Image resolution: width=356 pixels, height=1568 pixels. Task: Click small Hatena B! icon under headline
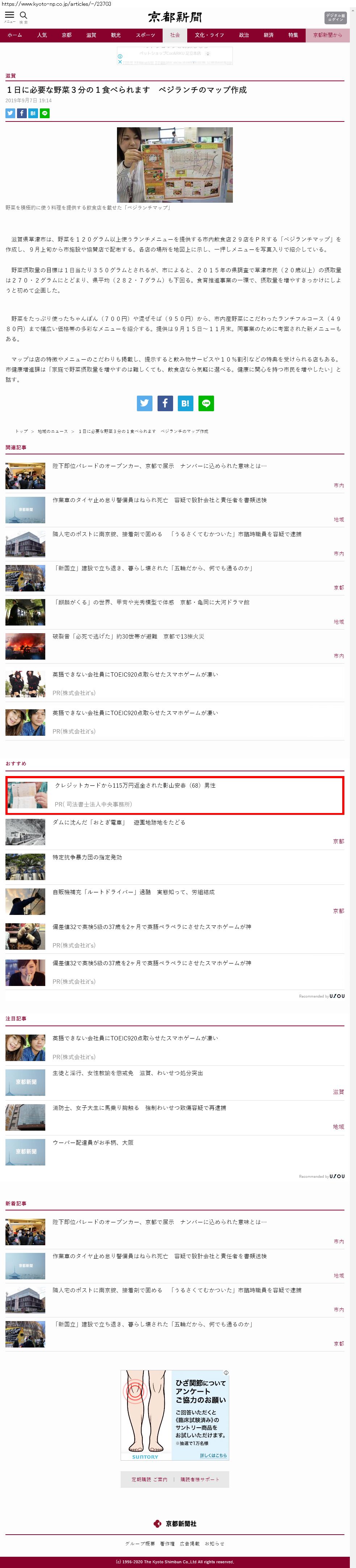pos(33,113)
